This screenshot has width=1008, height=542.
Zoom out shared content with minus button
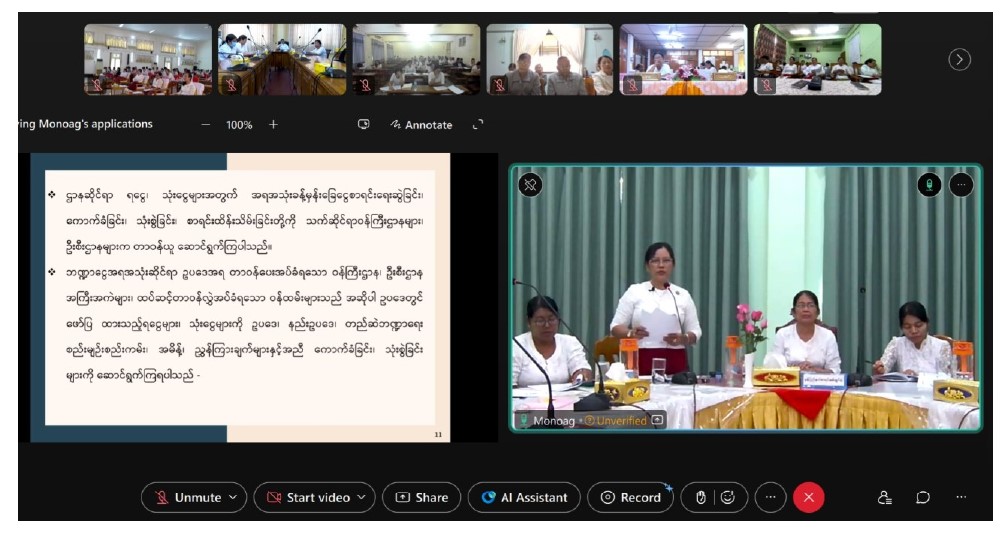[206, 125]
